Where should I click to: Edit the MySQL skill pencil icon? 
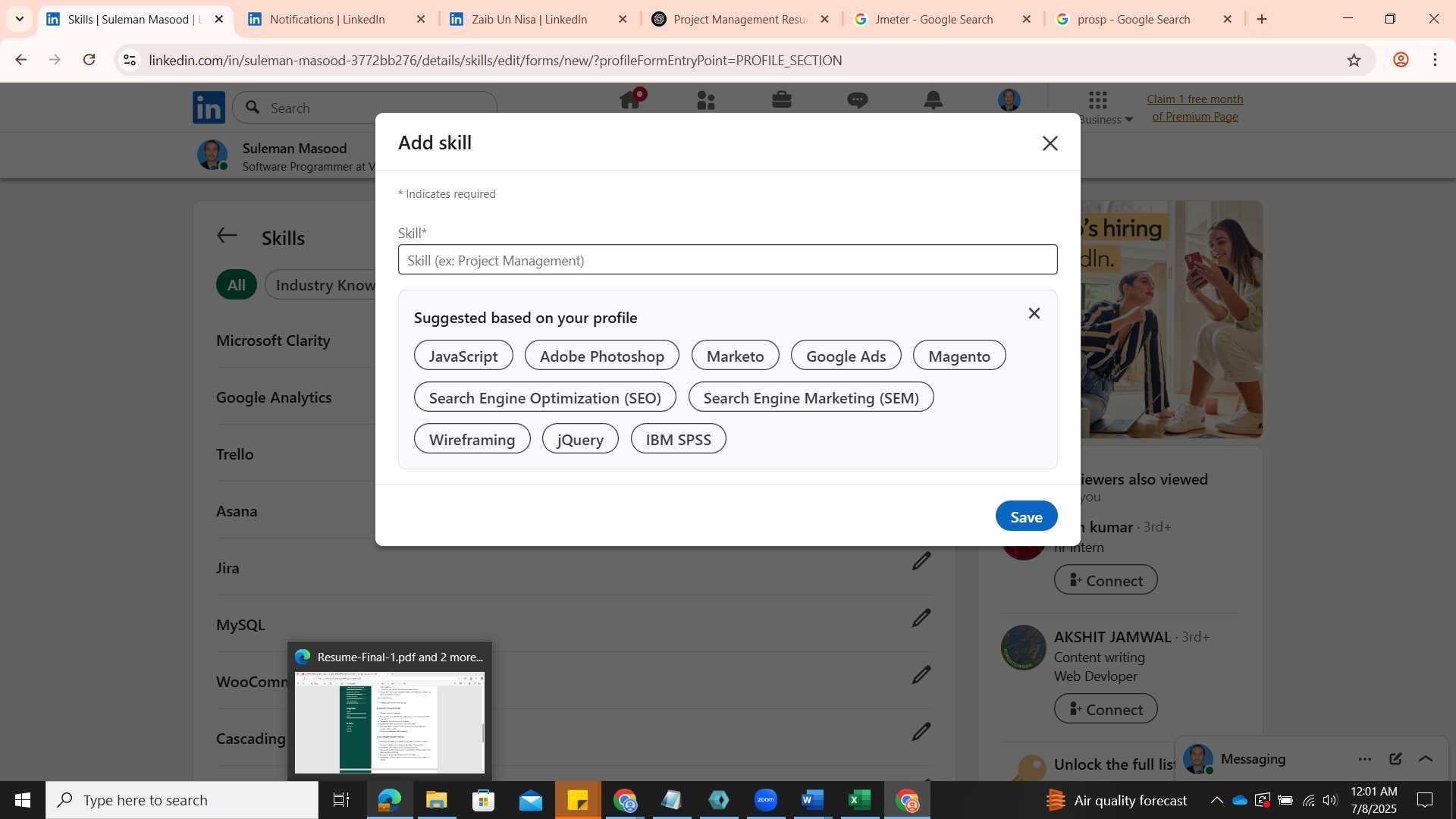[x=921, y=618]
